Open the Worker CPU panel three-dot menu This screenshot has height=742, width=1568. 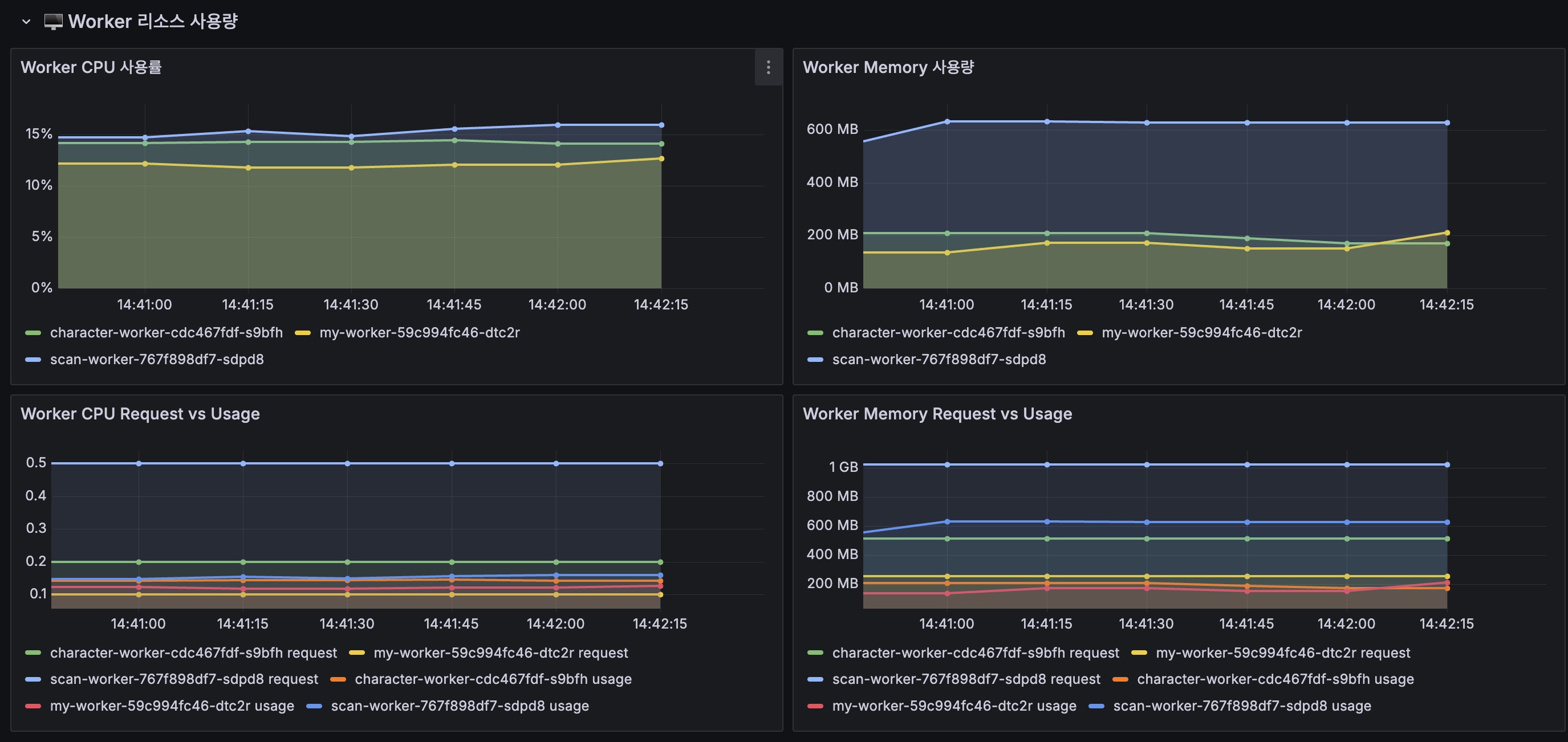click(768, 67)
